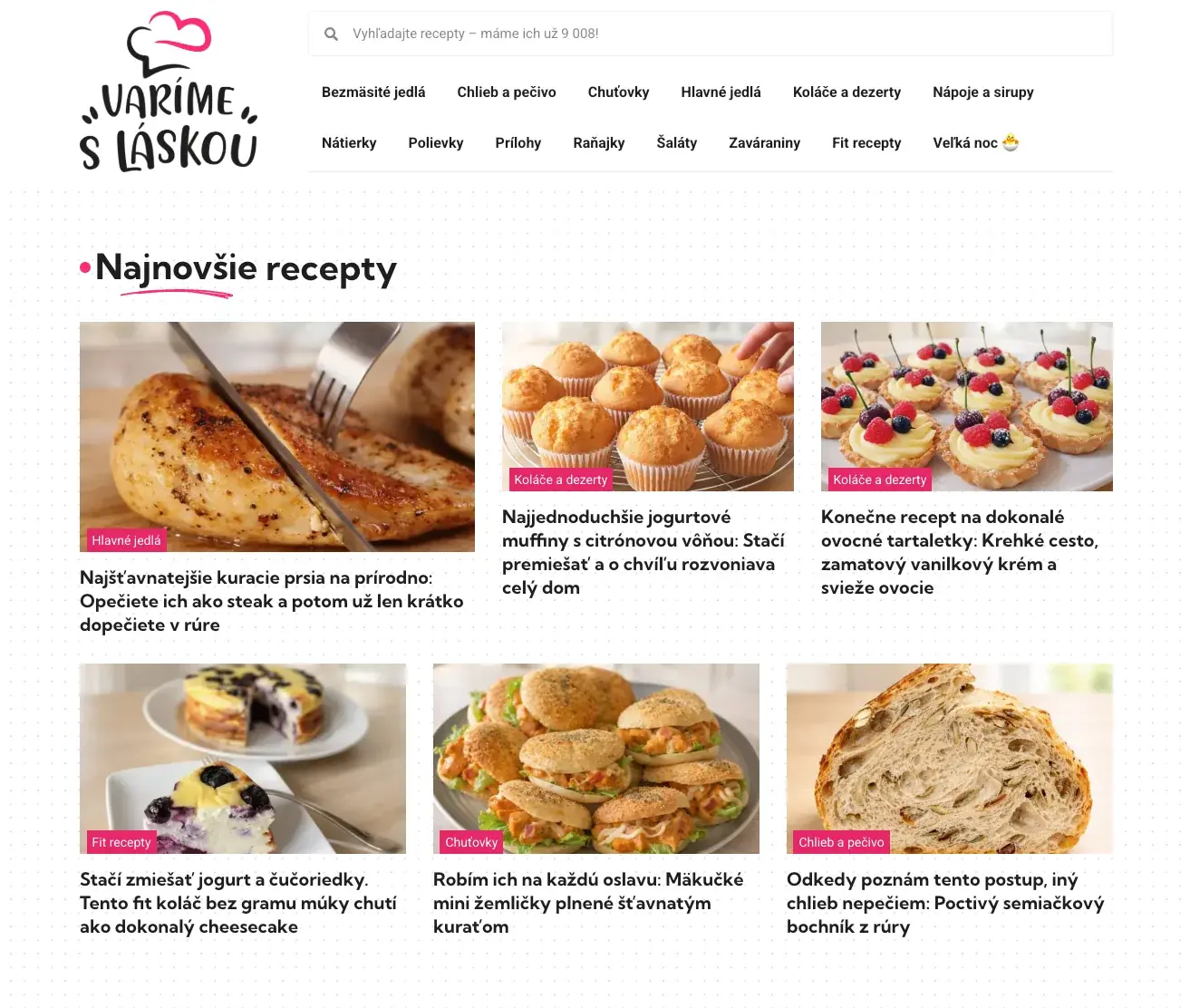Click the Chuťovky tag on mini buns image
Screen dimensions: 1190x1008
click(x=471, y=842)
